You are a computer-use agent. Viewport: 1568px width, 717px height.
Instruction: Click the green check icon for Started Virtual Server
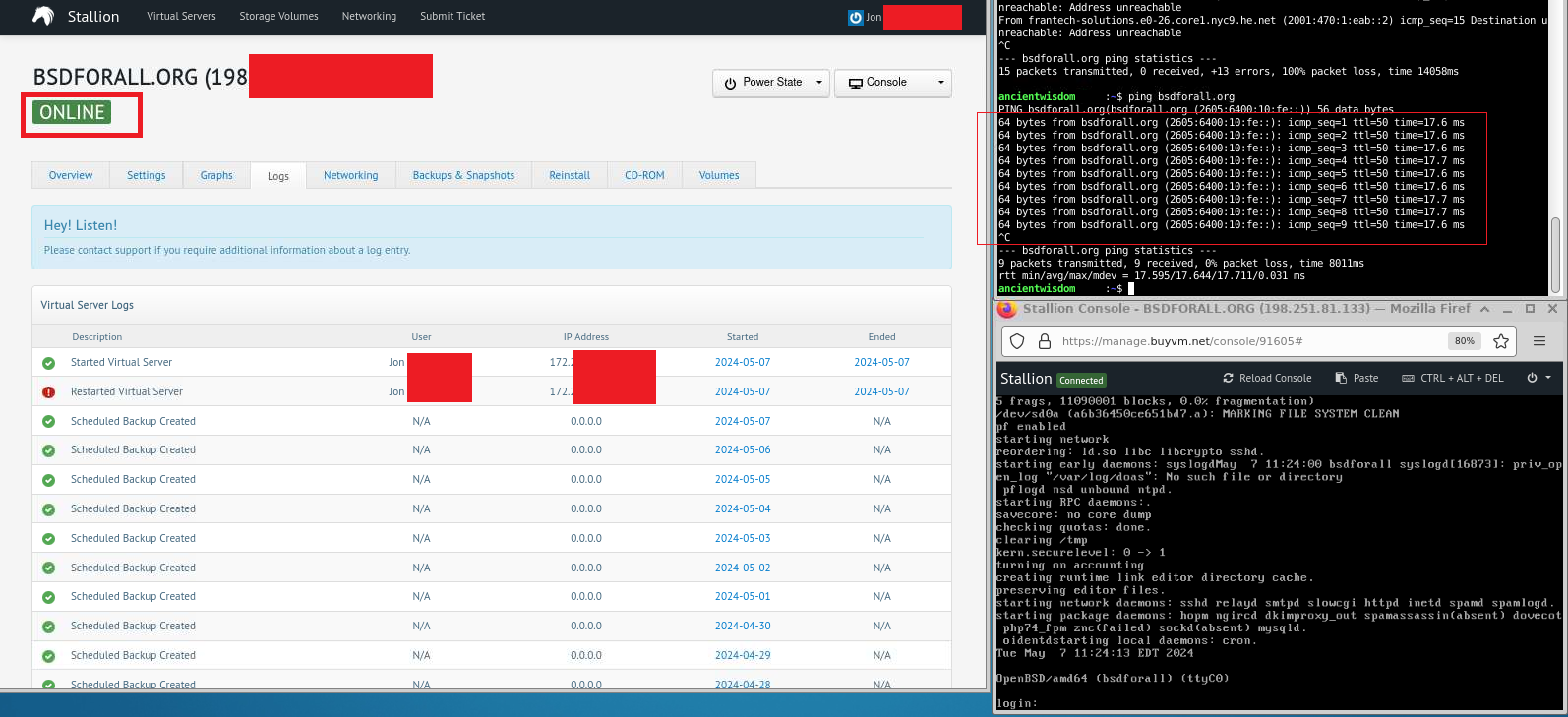click(49, 363)
